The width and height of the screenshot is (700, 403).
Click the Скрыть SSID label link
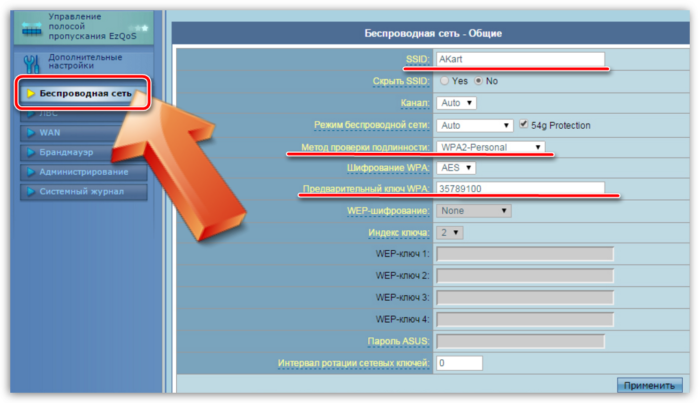(x=401, y=81)
